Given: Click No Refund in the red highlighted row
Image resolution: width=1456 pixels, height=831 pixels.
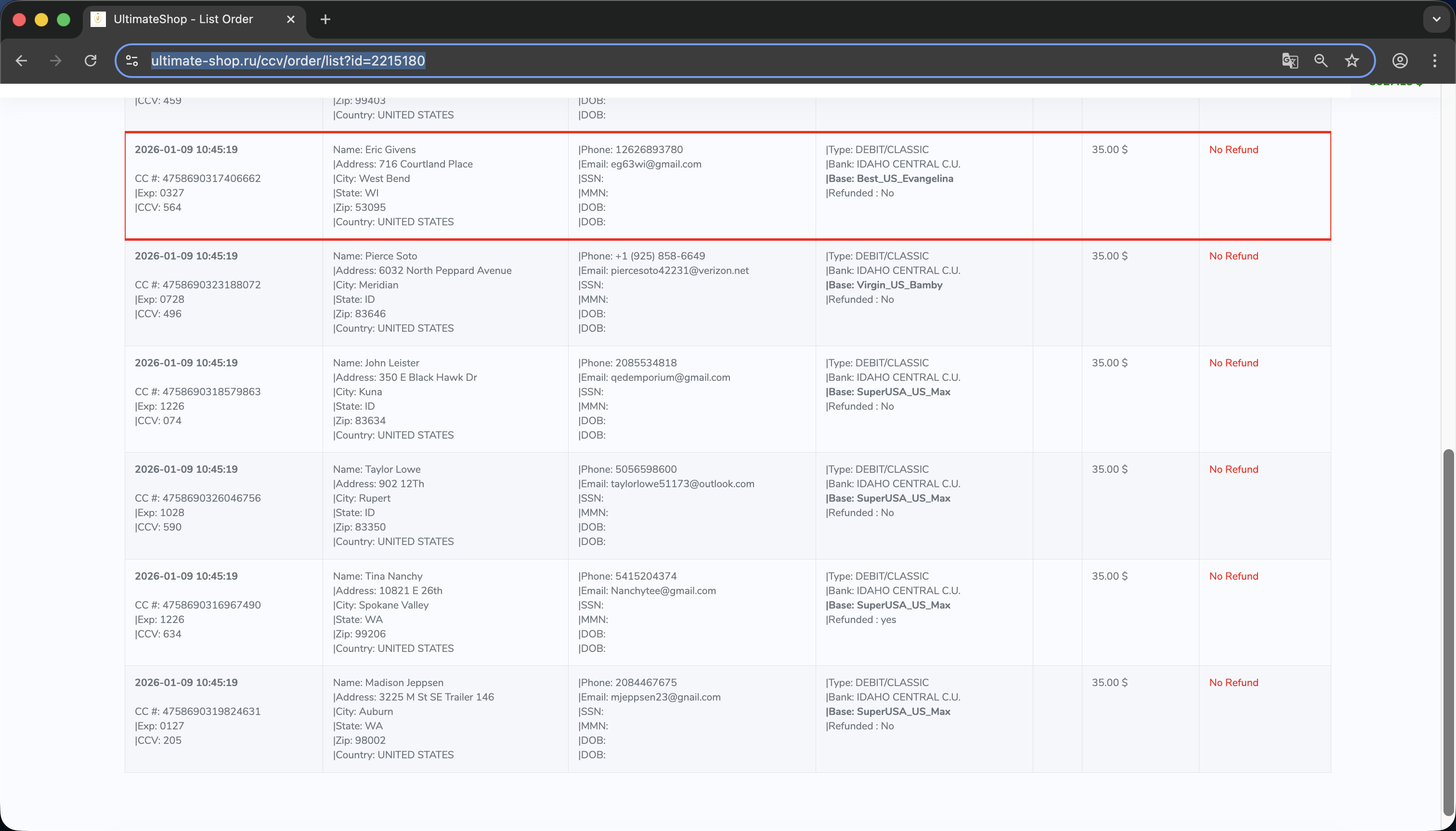Looking at the screenshot, I should 1234,150.
